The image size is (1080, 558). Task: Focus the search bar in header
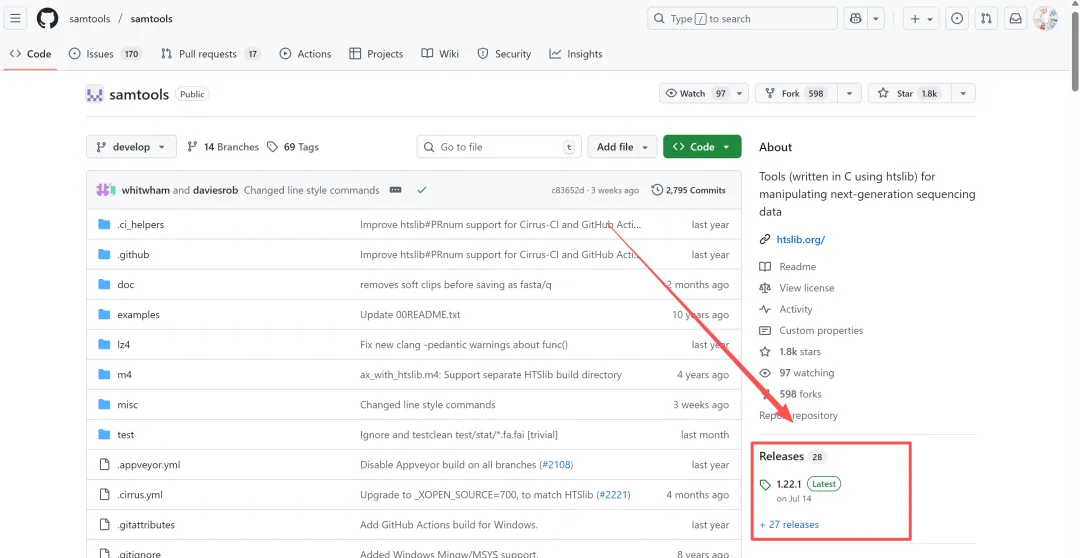[x=742, y=19]
